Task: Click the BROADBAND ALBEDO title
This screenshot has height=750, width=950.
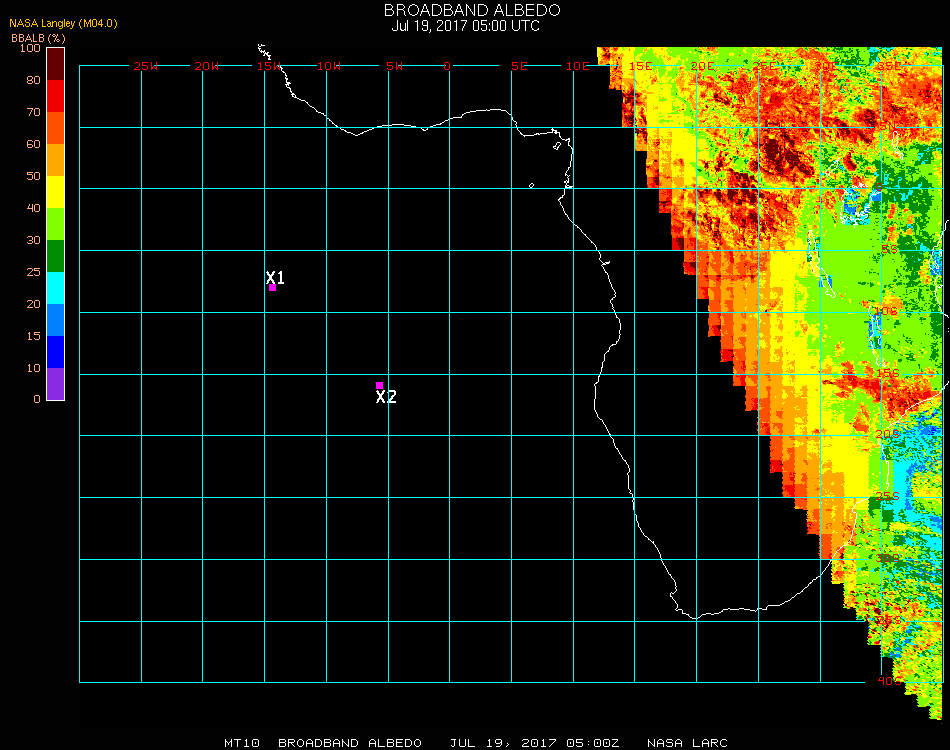Action: pyautogui.click(x=472, y=10)
